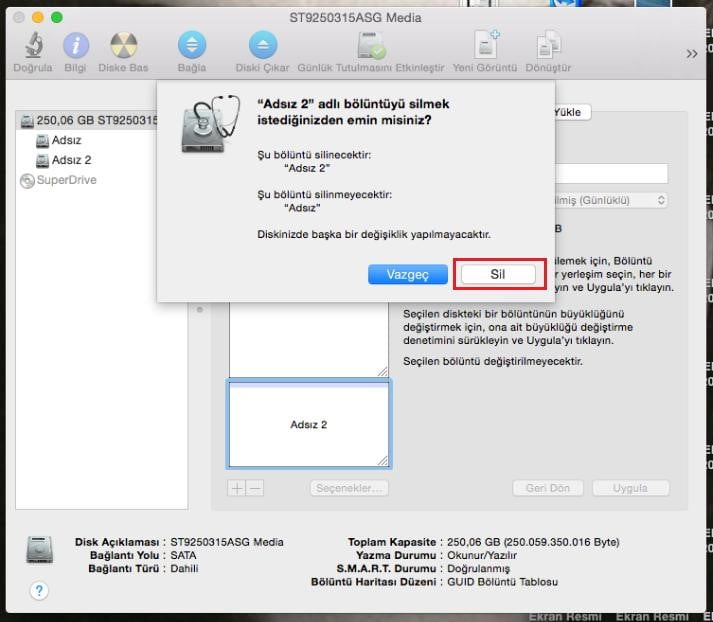
Task: Click the SATA connection value text
Action: click(x=183, y=555)
